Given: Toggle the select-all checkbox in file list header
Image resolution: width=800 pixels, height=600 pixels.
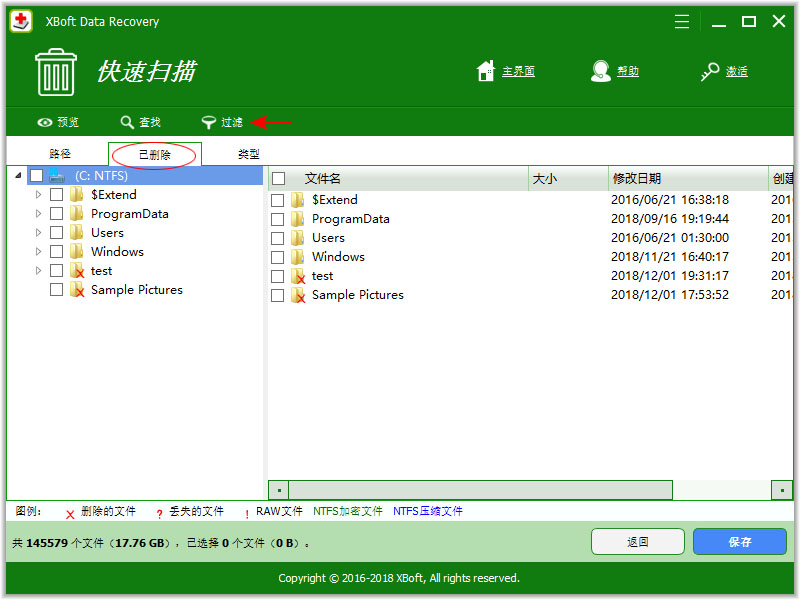Looking at the screenshot, I should 279,179.
